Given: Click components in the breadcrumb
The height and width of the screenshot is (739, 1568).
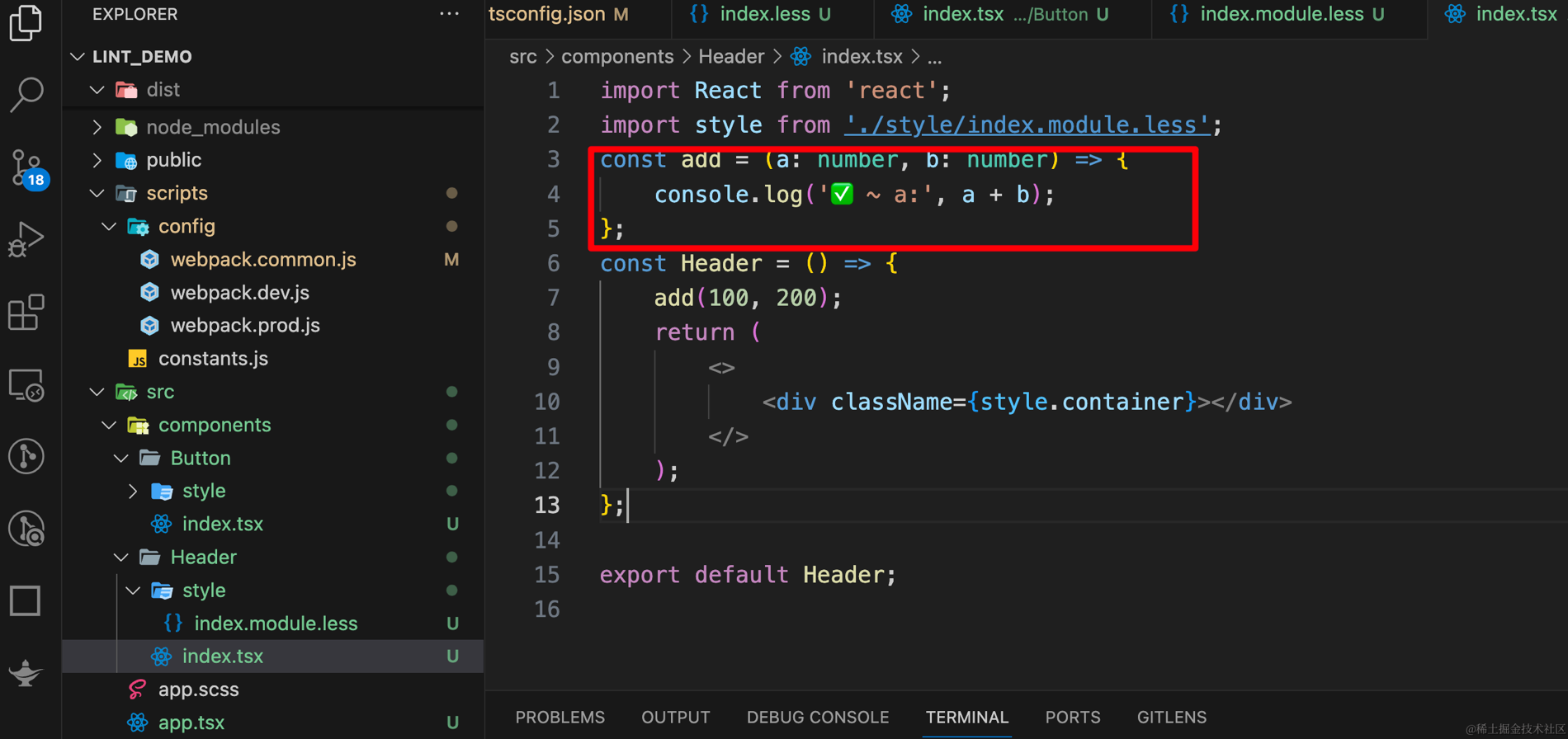Looking at the screenshot, I should [617, 57].
